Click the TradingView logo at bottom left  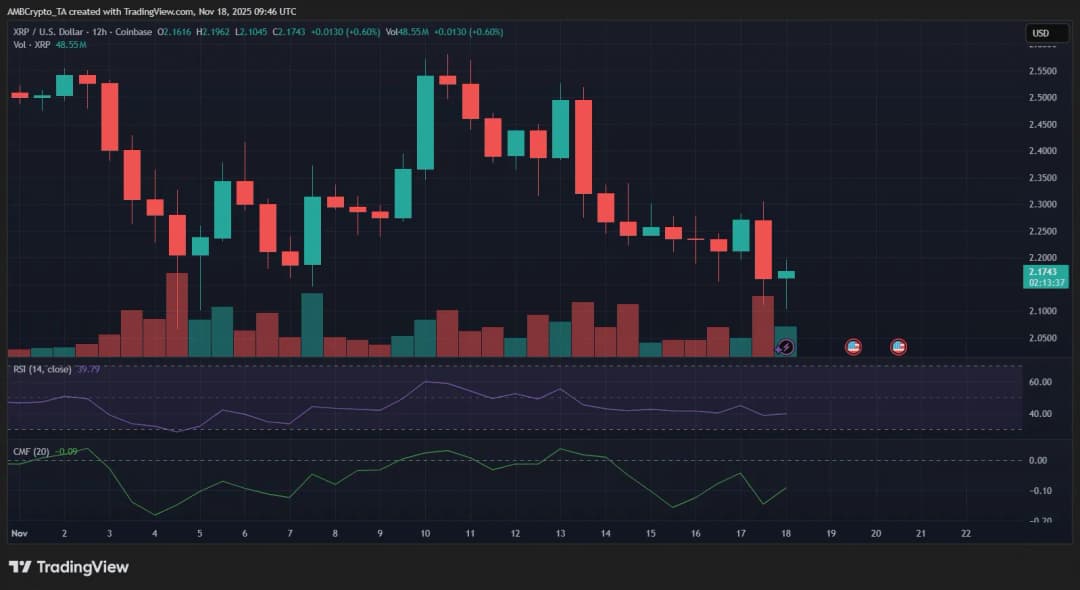[x=69, y=567]
